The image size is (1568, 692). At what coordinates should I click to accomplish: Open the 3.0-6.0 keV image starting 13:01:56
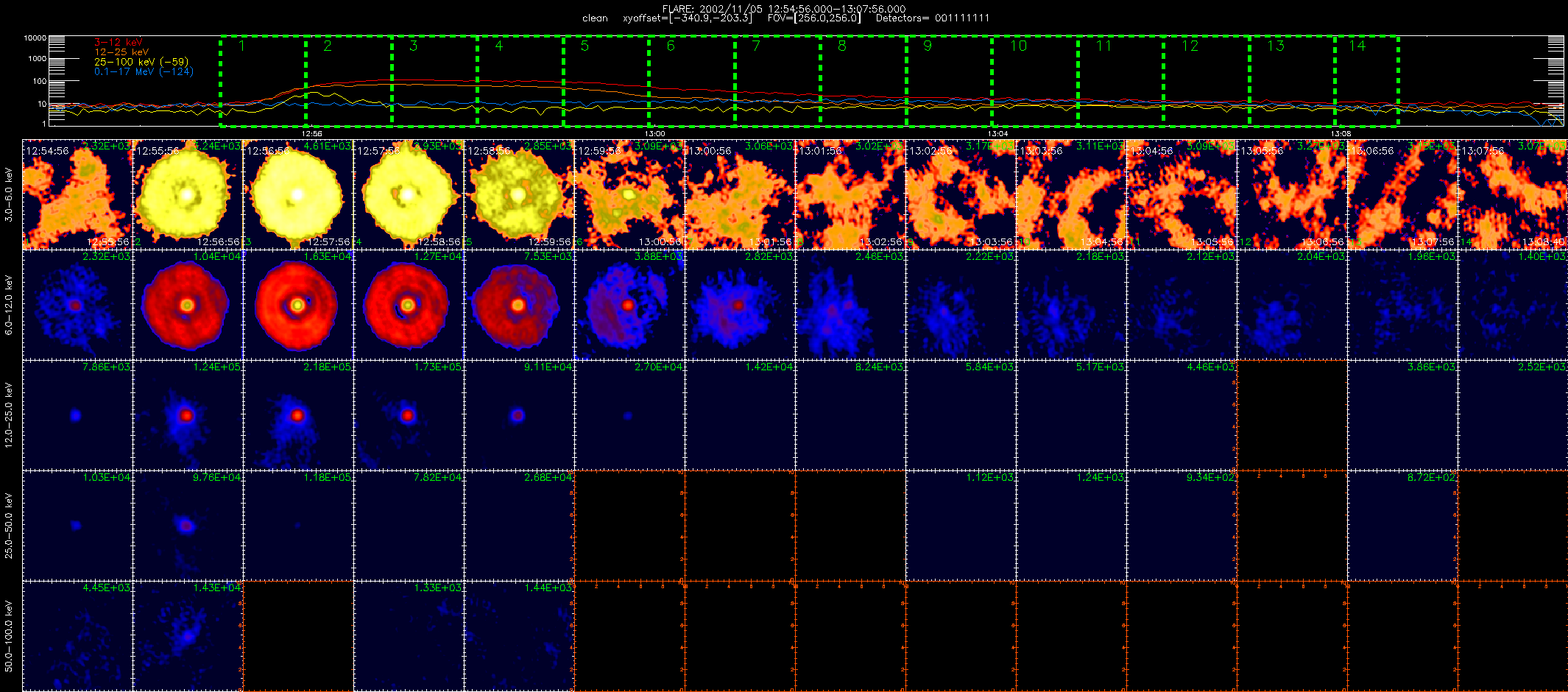[850, 194]
